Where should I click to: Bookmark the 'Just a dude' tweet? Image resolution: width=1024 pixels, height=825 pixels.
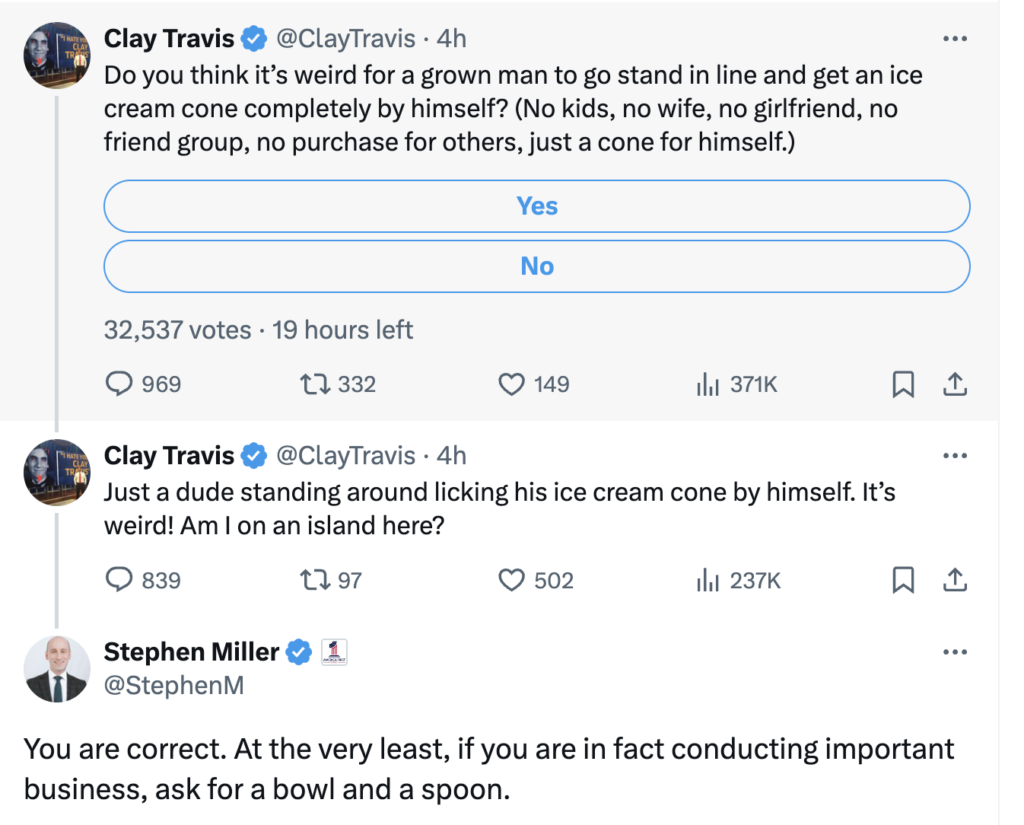pos(903,580)
